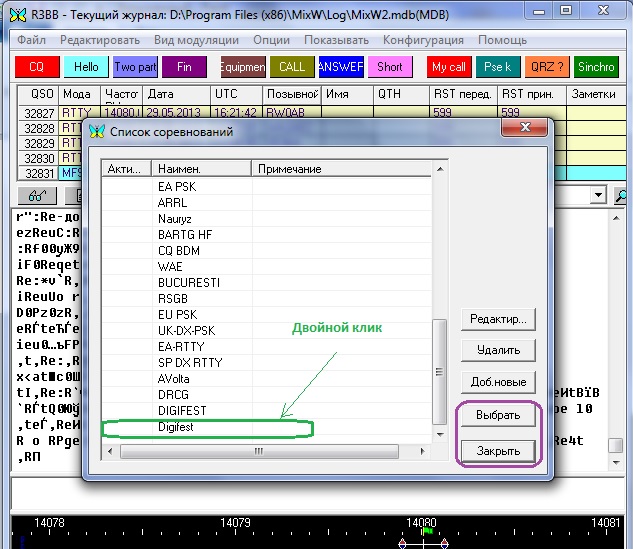Open the Конфигурация menu
This screenshot has width=633, height=549.
click(x=423, y=40)
